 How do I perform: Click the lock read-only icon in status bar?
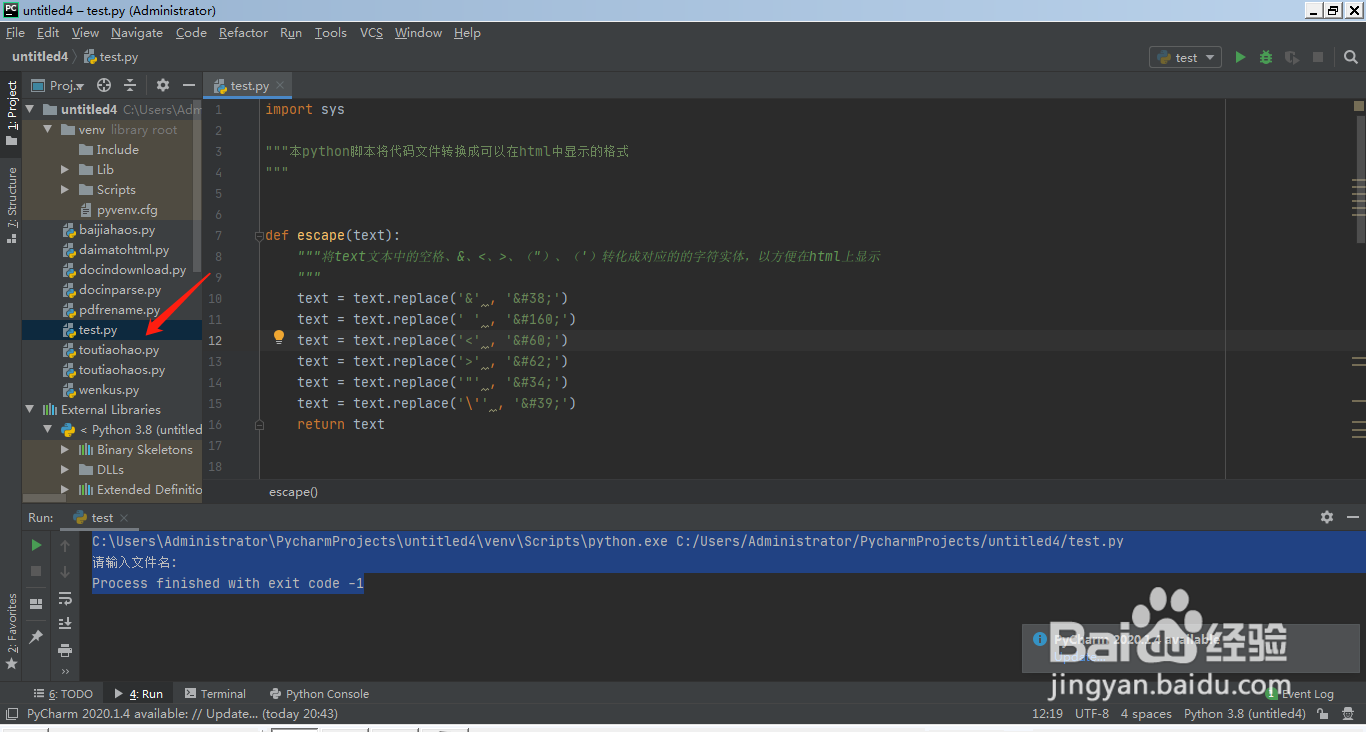tap(1322, 714)
